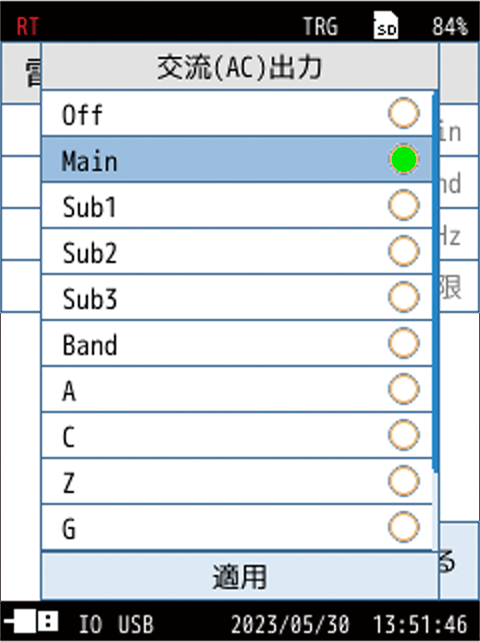Screen dimensions: 480x642
Task: Pick the C weighting option
Action: 237,436
